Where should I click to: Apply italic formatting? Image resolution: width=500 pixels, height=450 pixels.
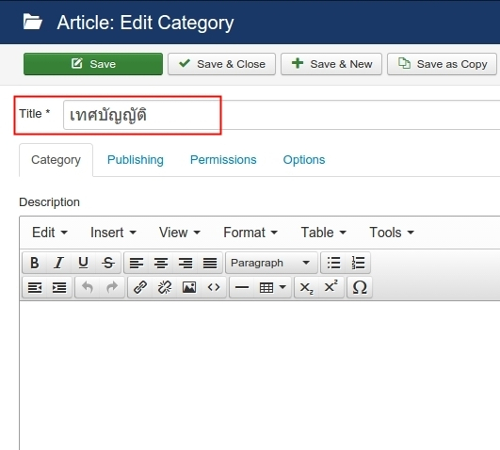pyautogui.click(x=59, y=263)
